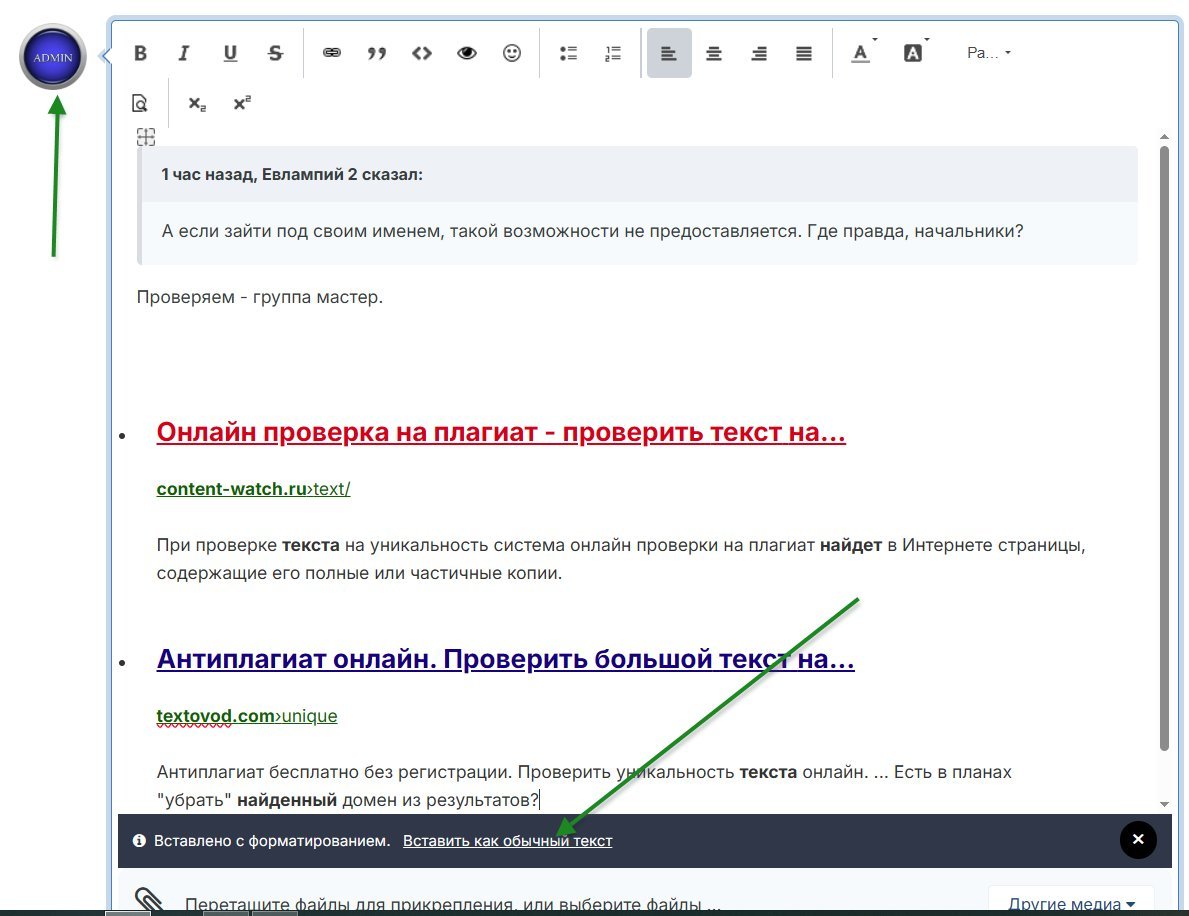Apply subscript formatting

(197, 104)
